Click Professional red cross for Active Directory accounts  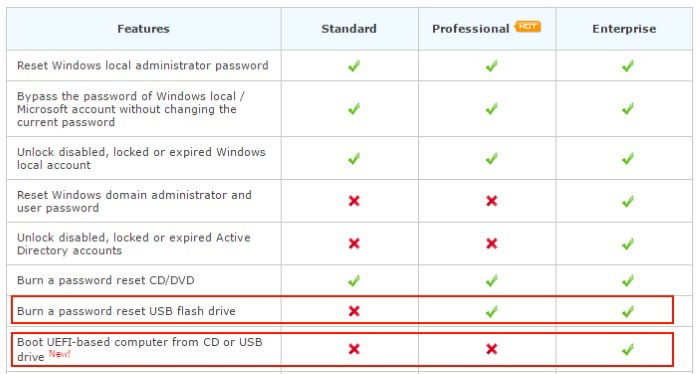tap(492, 244)
